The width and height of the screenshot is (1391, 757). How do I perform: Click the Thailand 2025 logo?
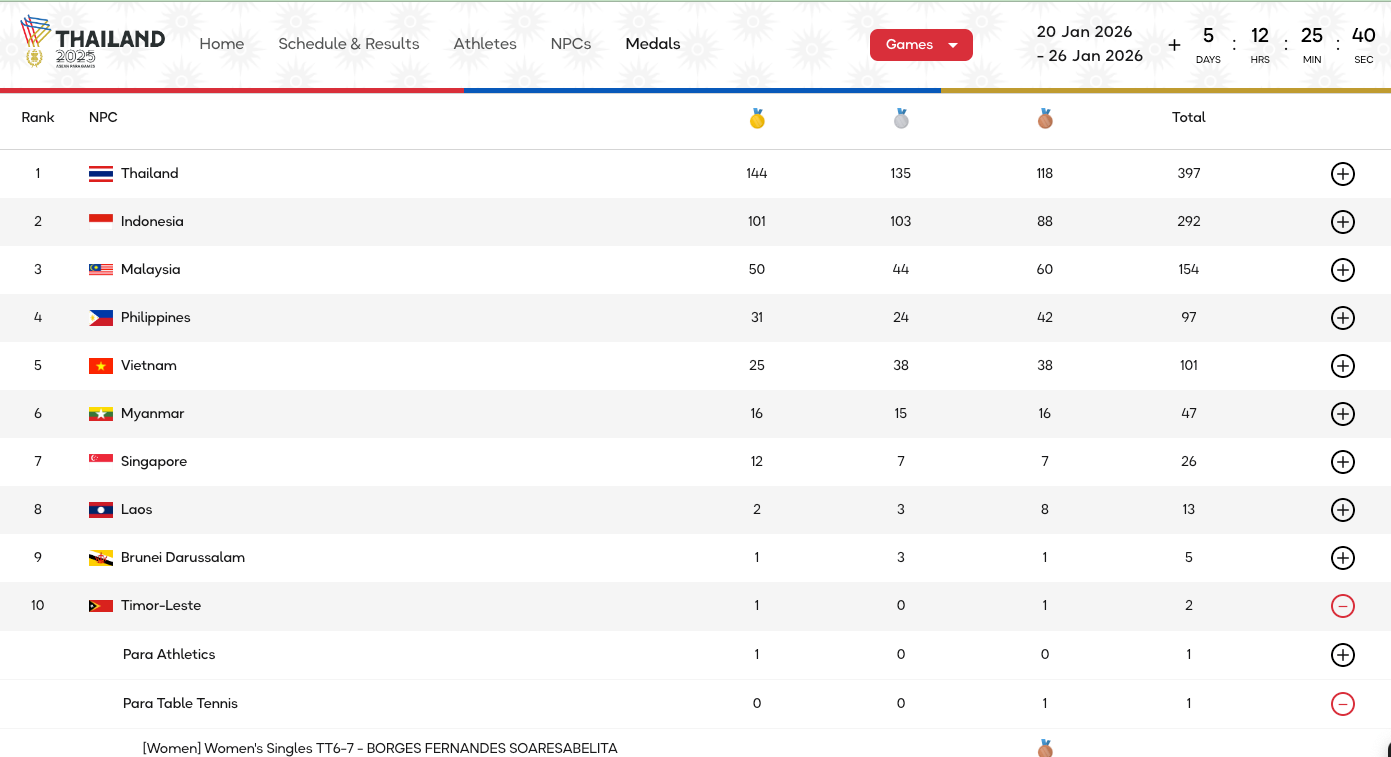[x=92, y=43]
